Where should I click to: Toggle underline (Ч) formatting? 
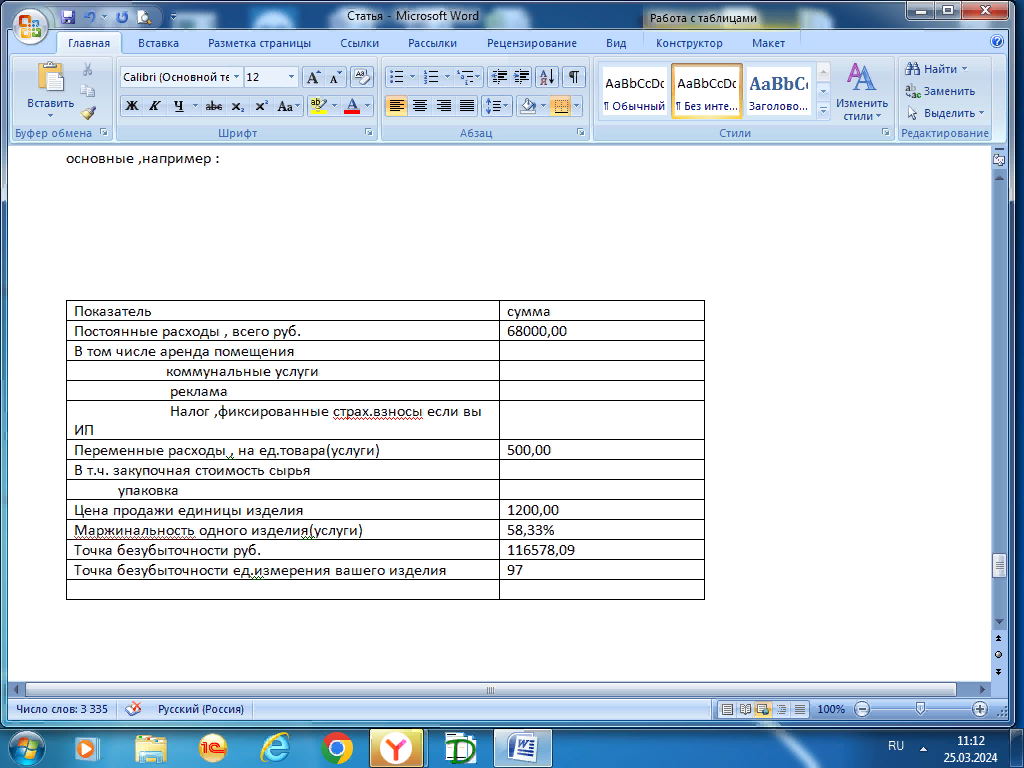[178, 106]
